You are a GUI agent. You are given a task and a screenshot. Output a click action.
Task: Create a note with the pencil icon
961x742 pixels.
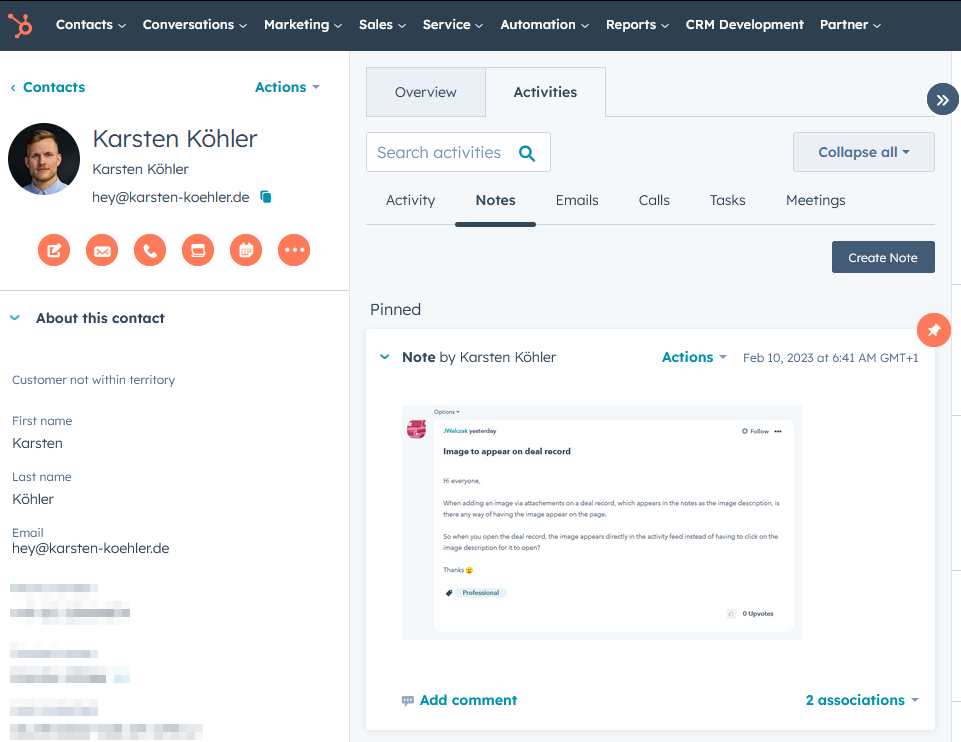click(54, 250)
